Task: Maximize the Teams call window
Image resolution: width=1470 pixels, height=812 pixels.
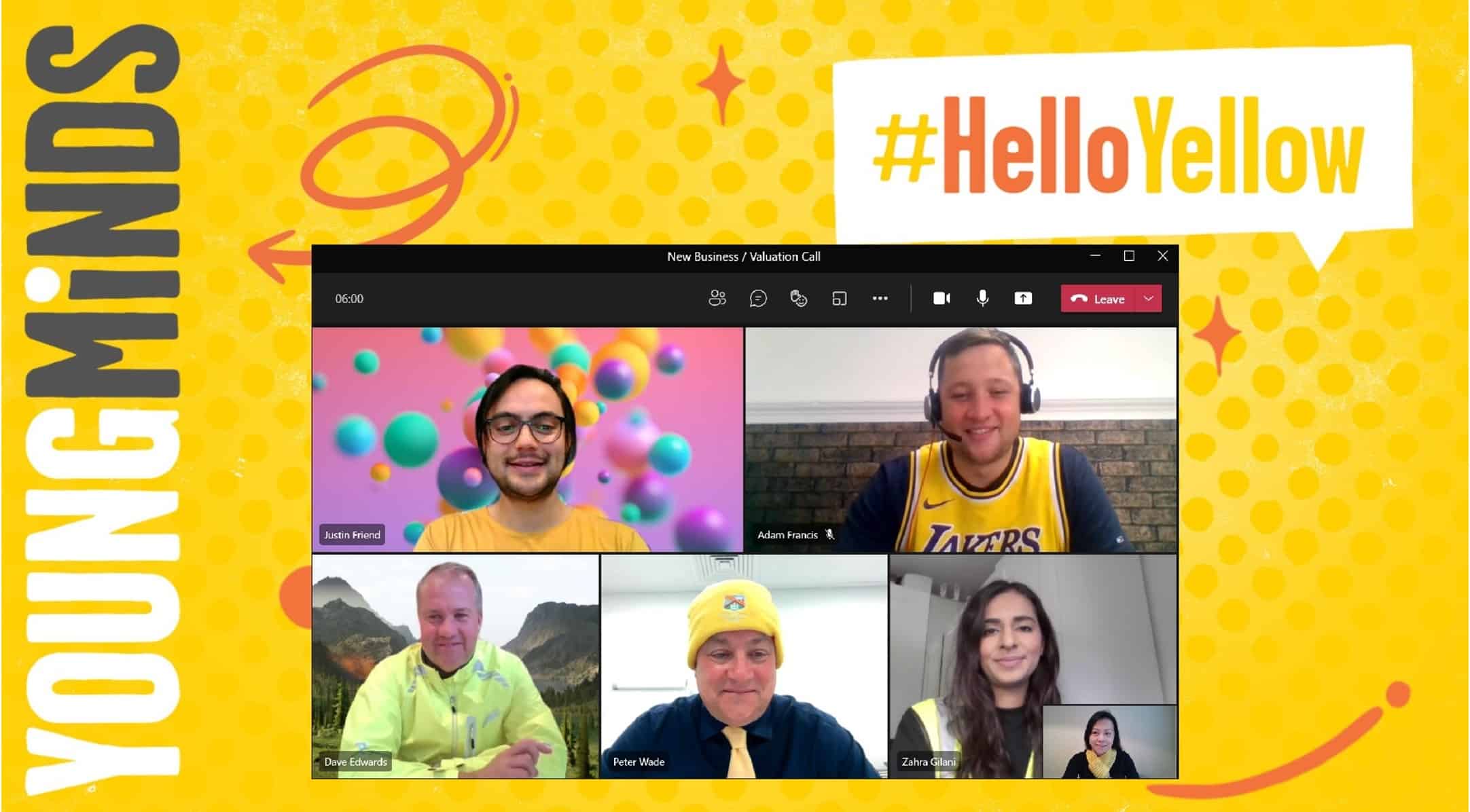Action: click(1129, 256)
